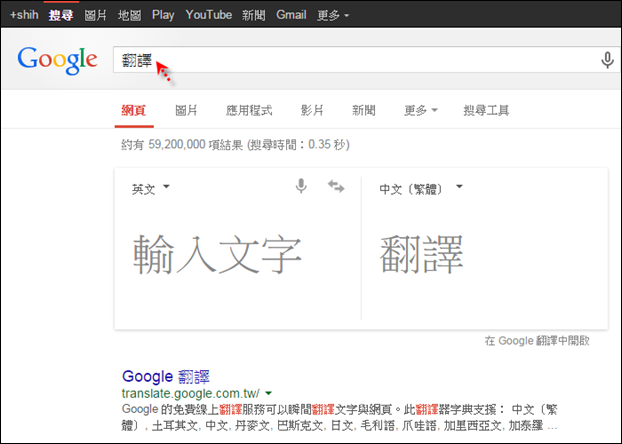Open Gmail in the top bar
622x444 pixels.
pyautogui.click(x=291, y=15)
